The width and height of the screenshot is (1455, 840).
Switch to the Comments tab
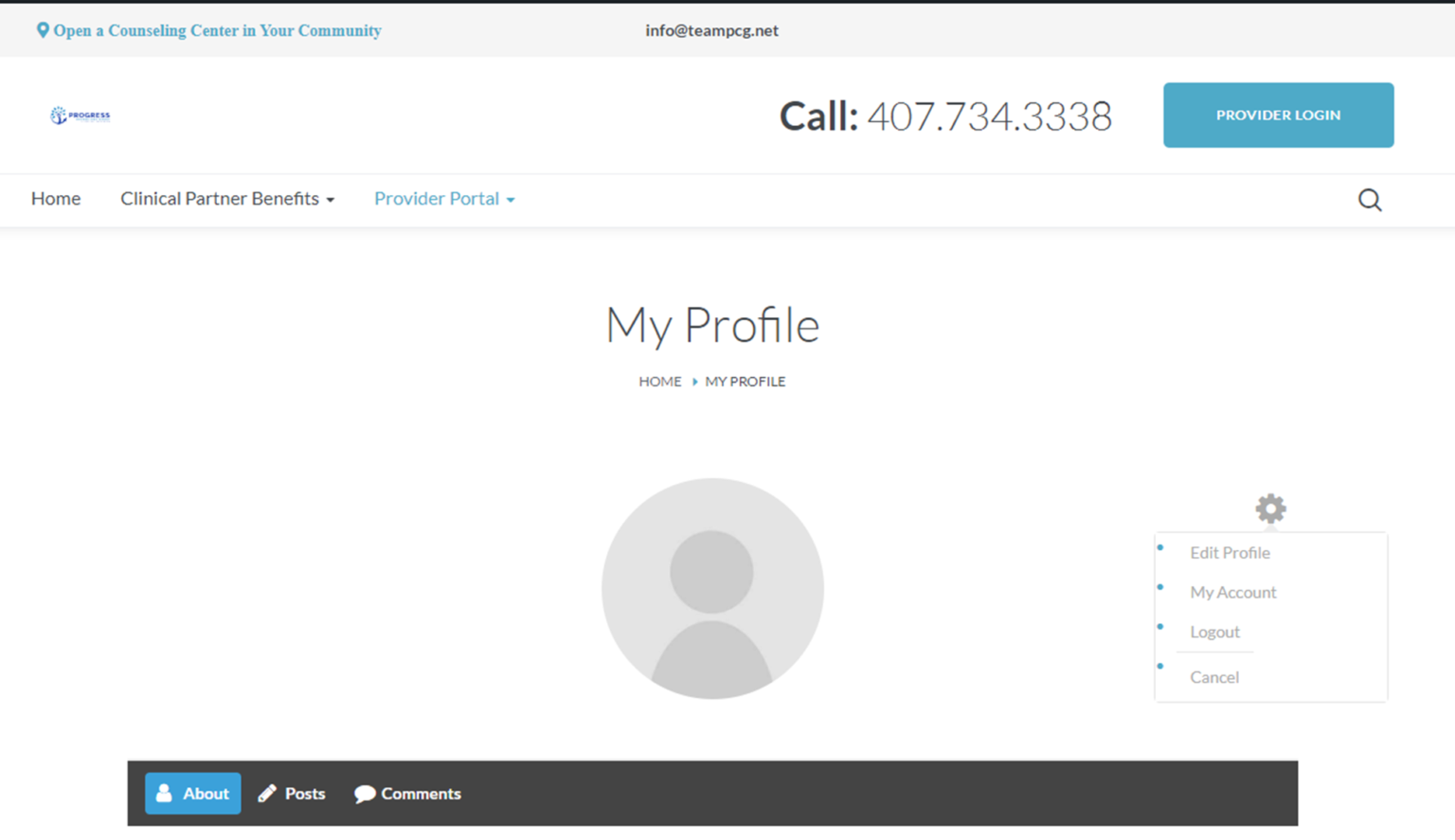point(421,794)
